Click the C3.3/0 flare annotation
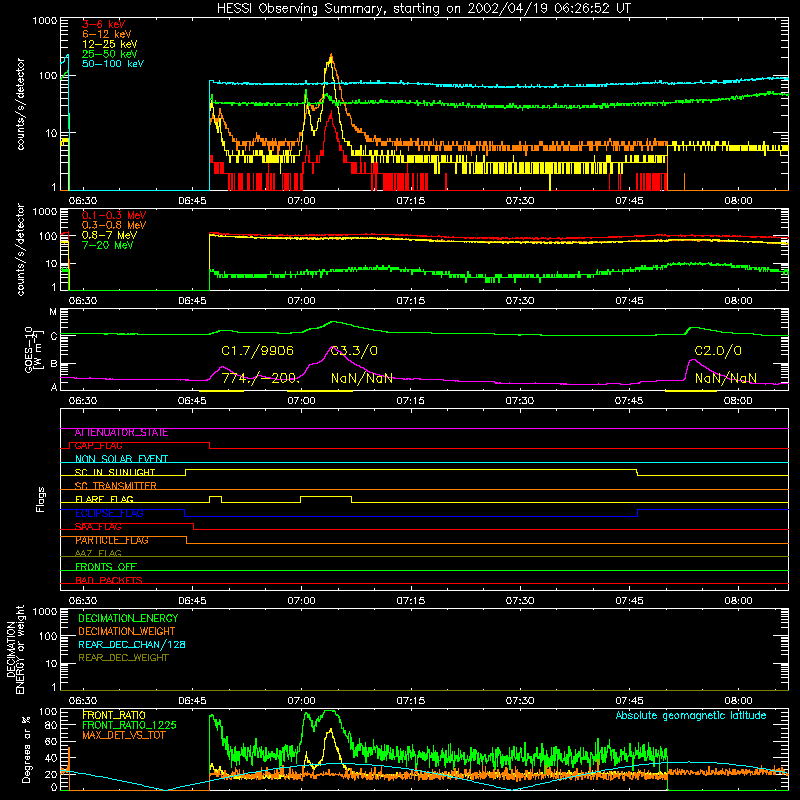Viewport: 800px width, 800px height. (x=354, y=351)
